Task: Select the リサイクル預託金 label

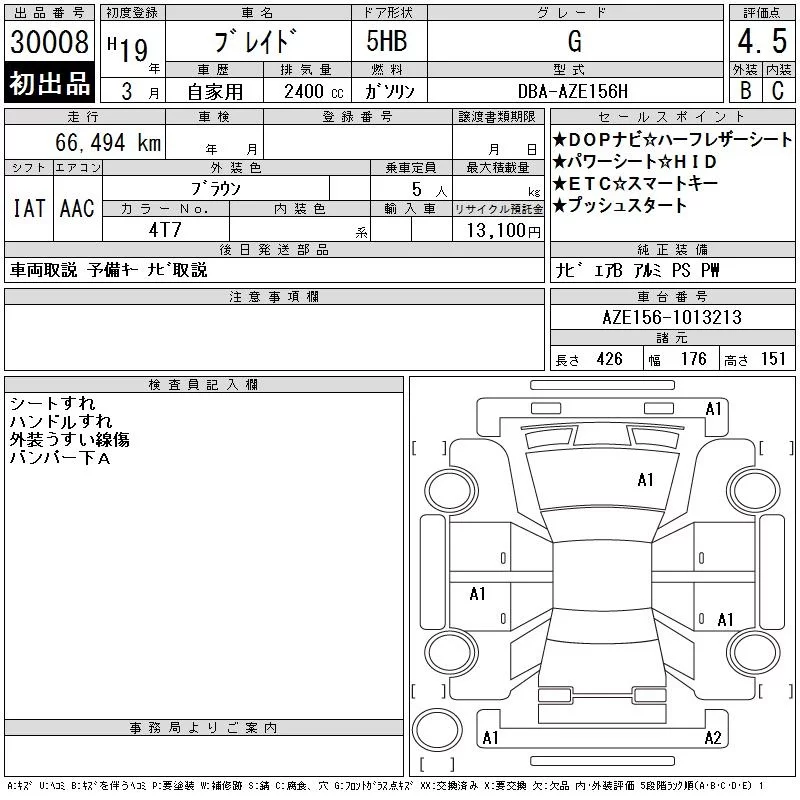Action: pyautogui.click(x=498, y=209)
